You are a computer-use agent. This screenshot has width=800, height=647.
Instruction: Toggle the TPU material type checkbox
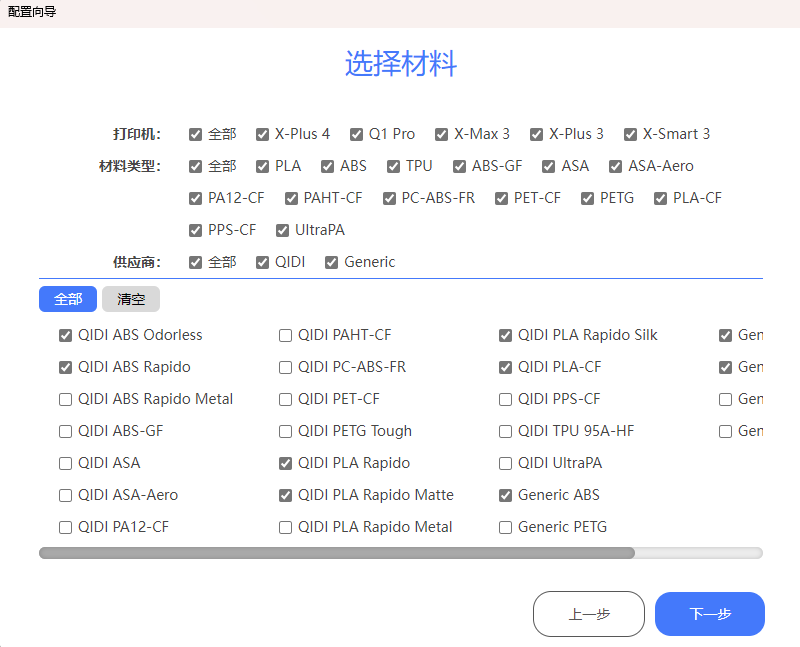[394, 166]
